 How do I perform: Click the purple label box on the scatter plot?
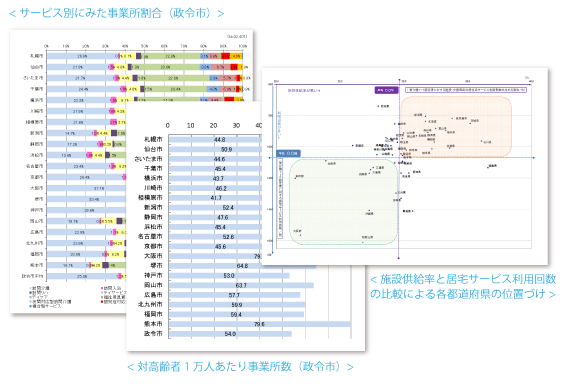(x=387, y=90)
